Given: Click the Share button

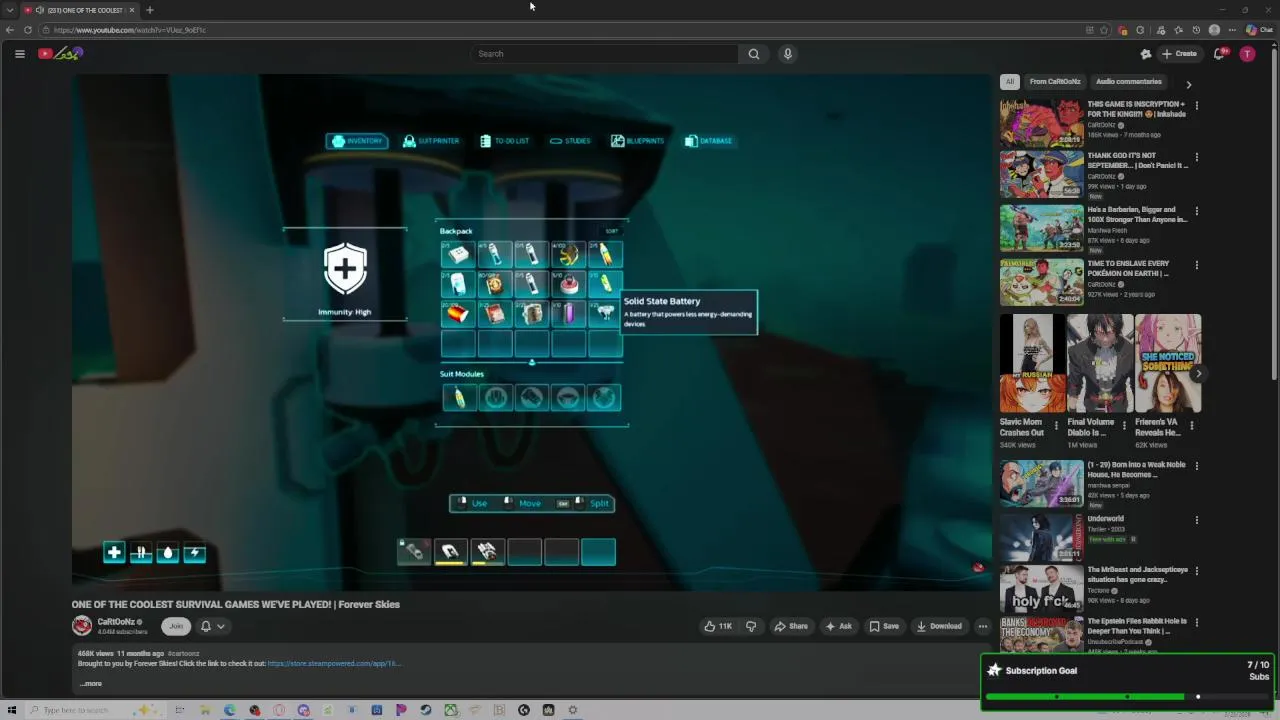Looking at the screenshot, I should [791, 626].
